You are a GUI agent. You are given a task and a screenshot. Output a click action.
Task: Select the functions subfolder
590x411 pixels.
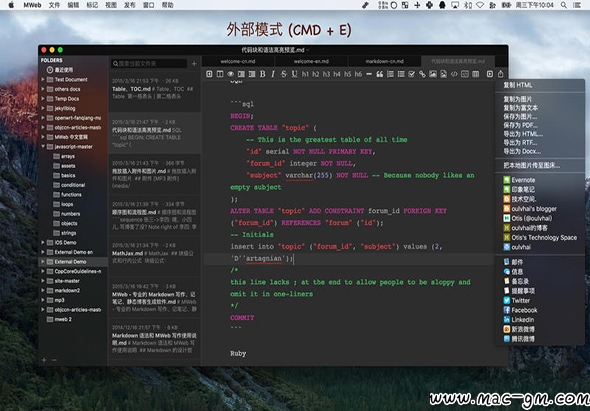coord(73,195)
